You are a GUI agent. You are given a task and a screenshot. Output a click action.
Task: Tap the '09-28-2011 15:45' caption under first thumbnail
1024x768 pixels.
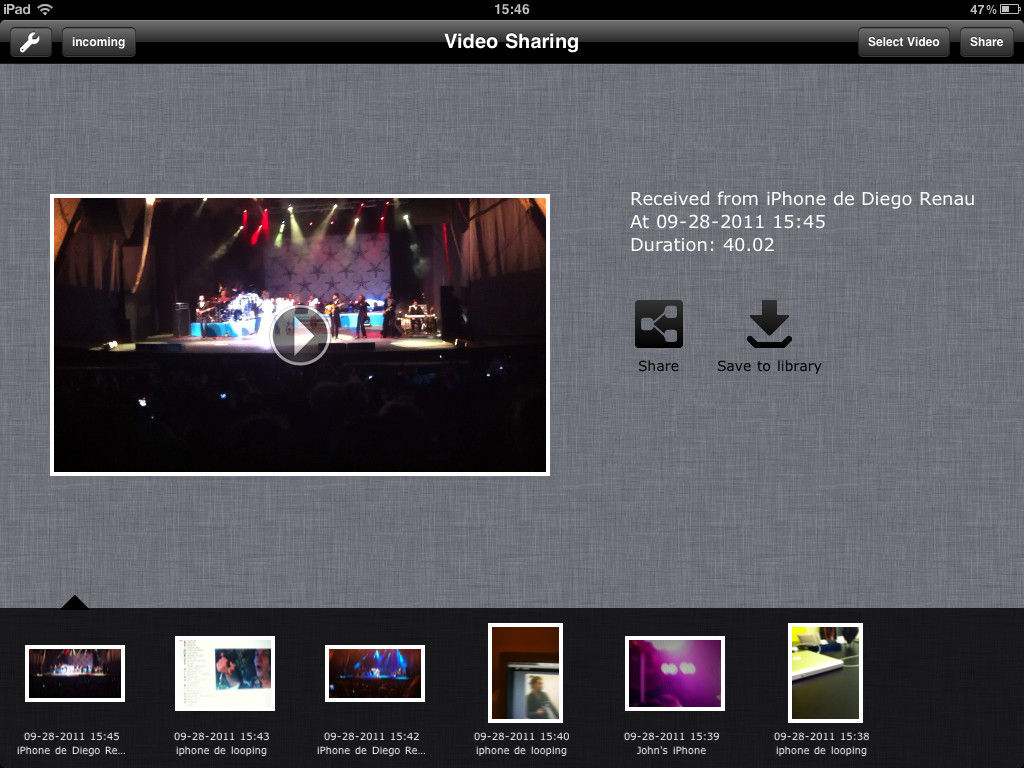tap(72, 736)
